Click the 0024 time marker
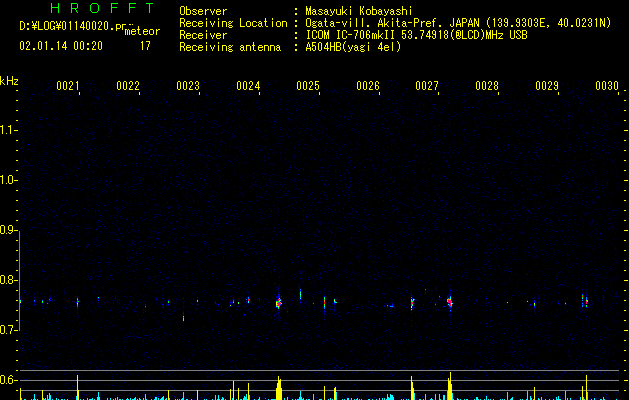The width and height of the screenshot is (629, 400). [248, 86]
